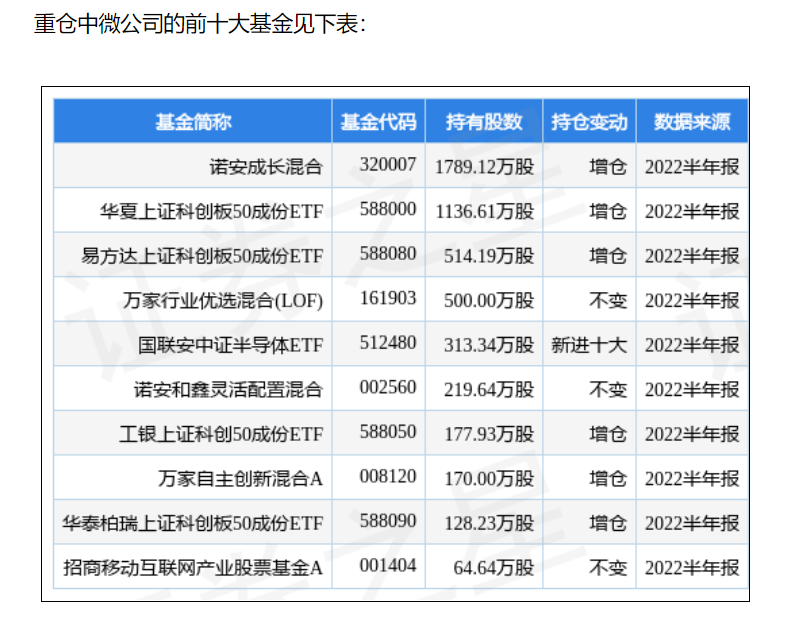Click fund code 008120

pyautogui.click(x=388, y=476)
